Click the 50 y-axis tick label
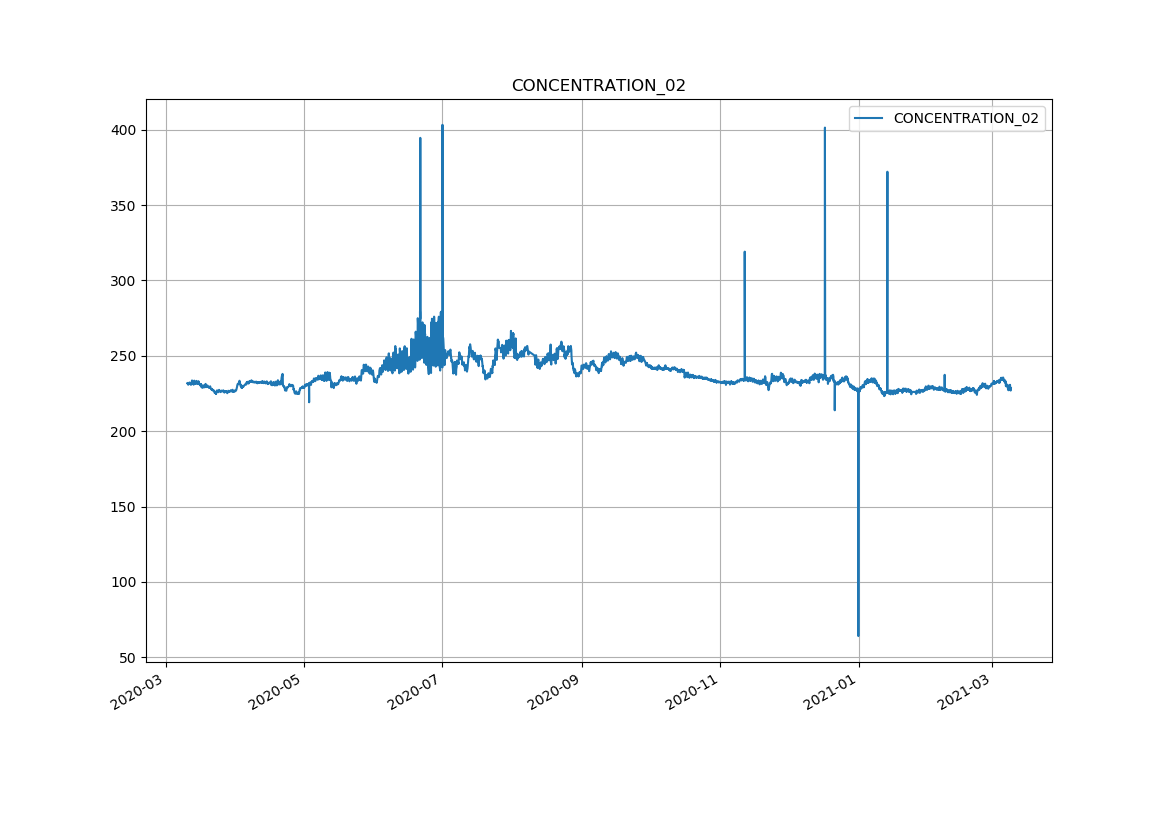1169x827 pixels. click(128, 658)
